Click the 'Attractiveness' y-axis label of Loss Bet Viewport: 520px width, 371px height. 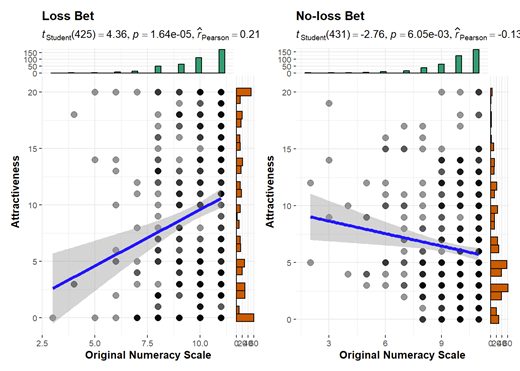[x=15, y=192]
